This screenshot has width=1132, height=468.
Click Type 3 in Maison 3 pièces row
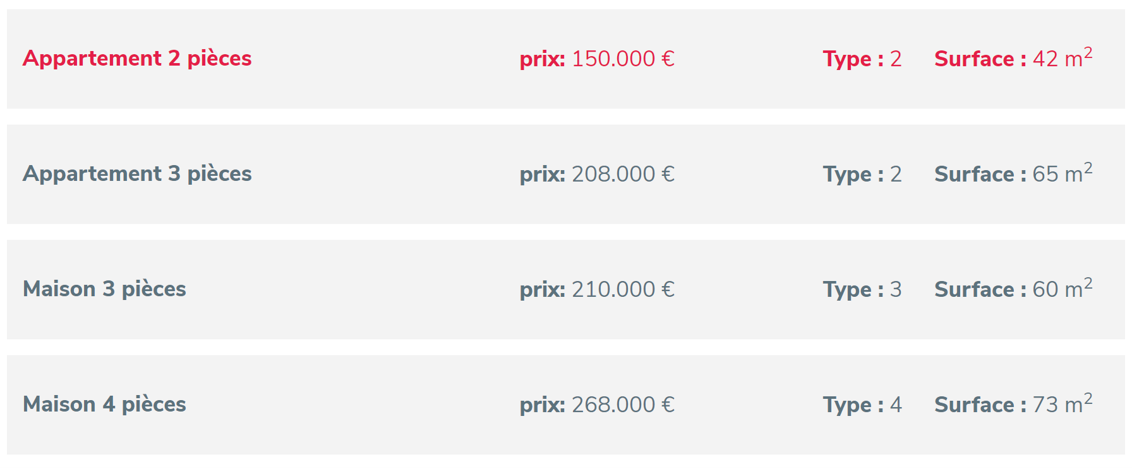pos(862,290)
